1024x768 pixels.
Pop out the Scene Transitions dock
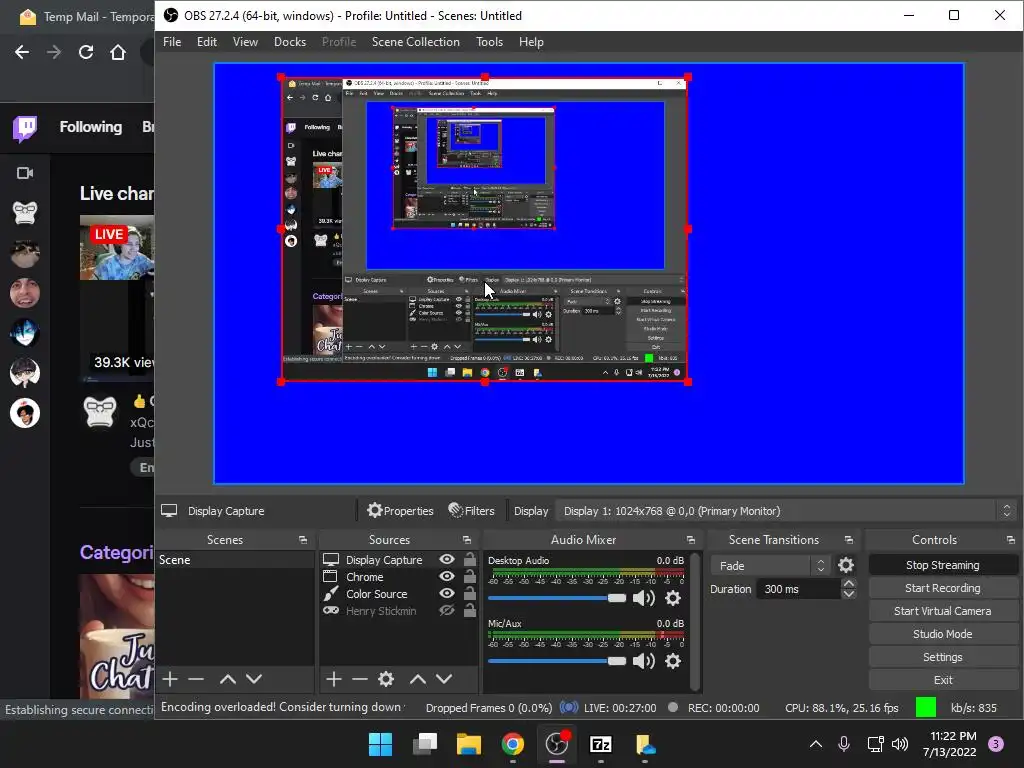tap(848, 540)
